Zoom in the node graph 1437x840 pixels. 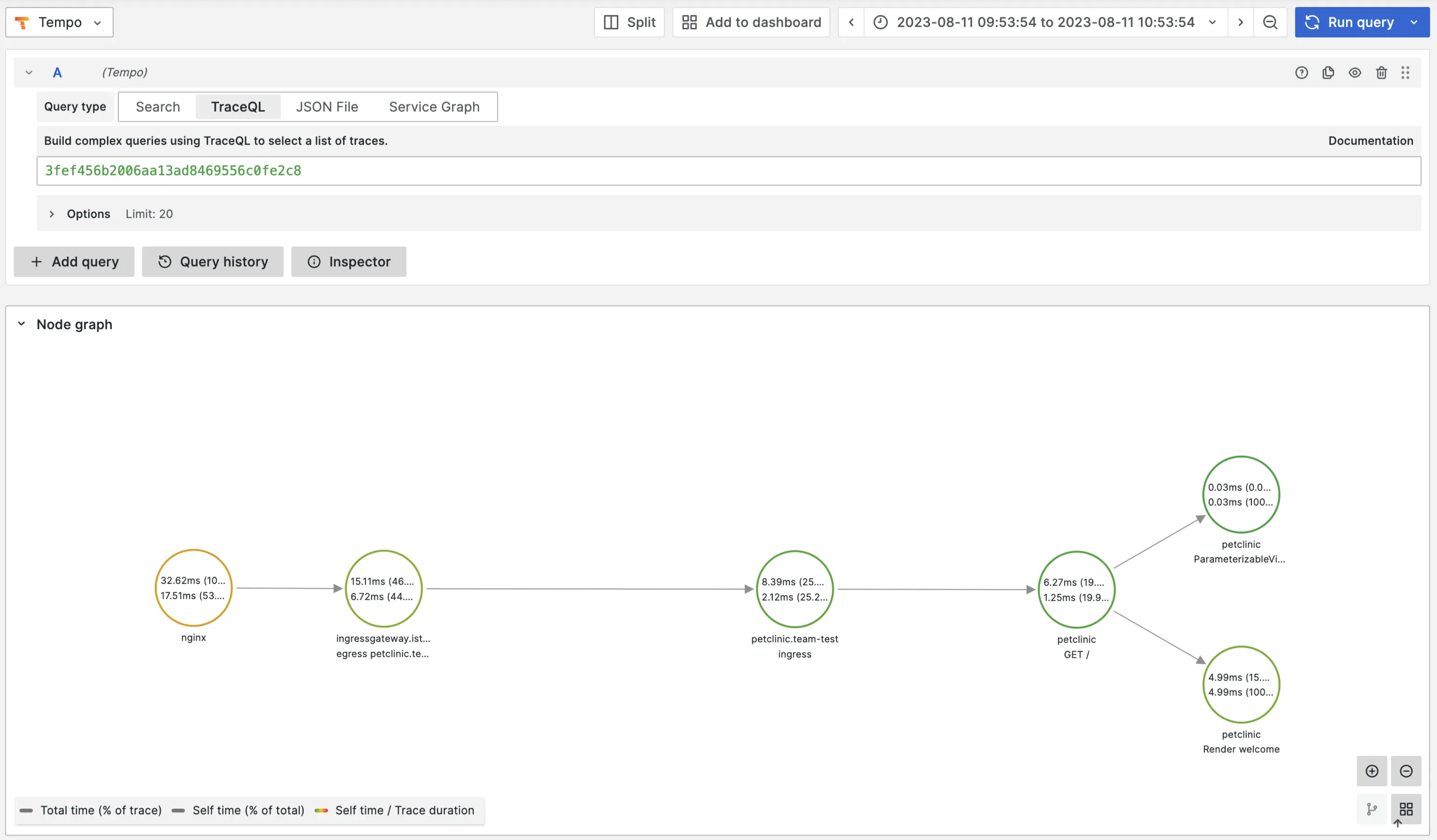tap(1371, 771)
